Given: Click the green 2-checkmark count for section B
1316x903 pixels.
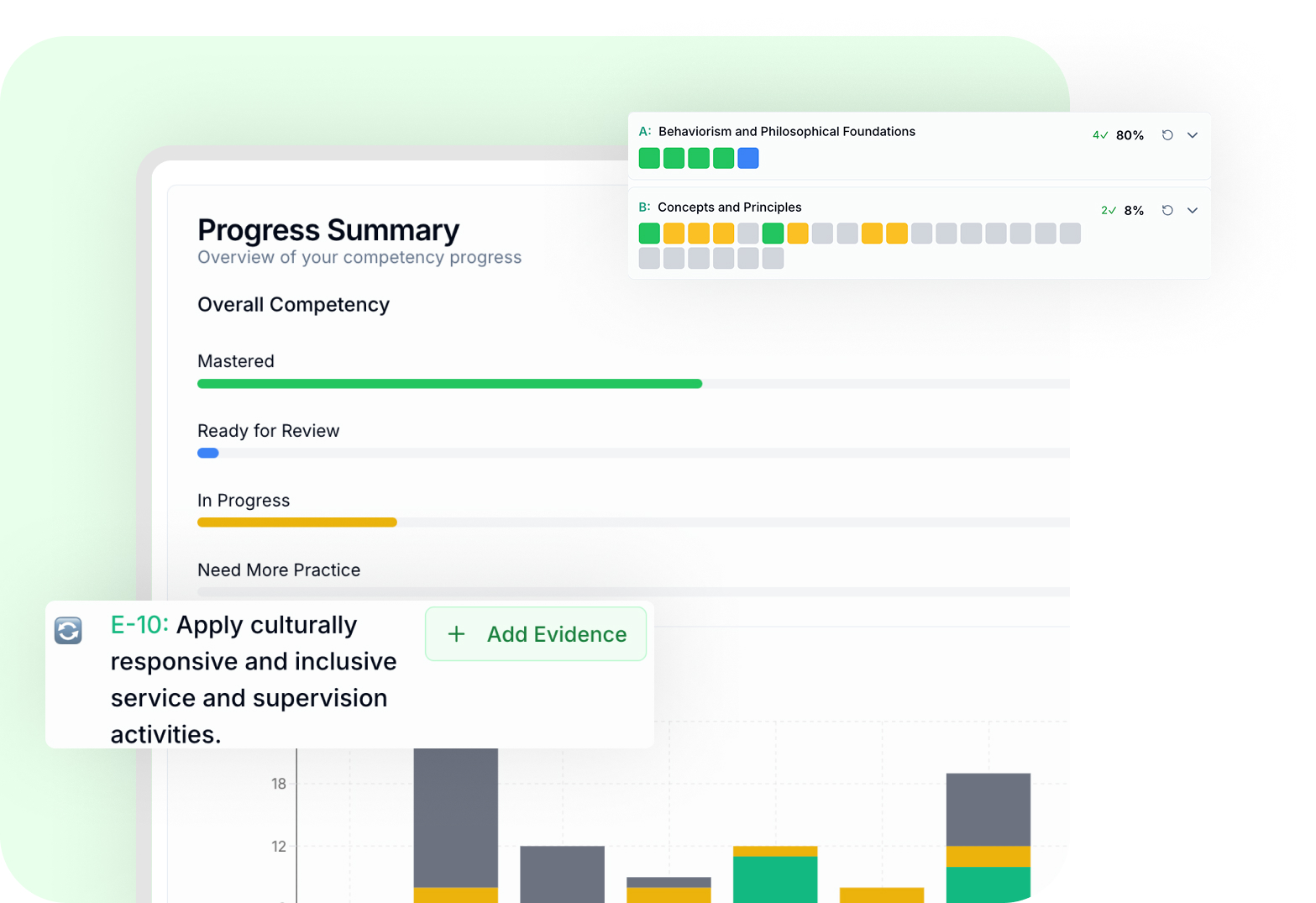Looking at the screenshot, I should (1109, 210).
